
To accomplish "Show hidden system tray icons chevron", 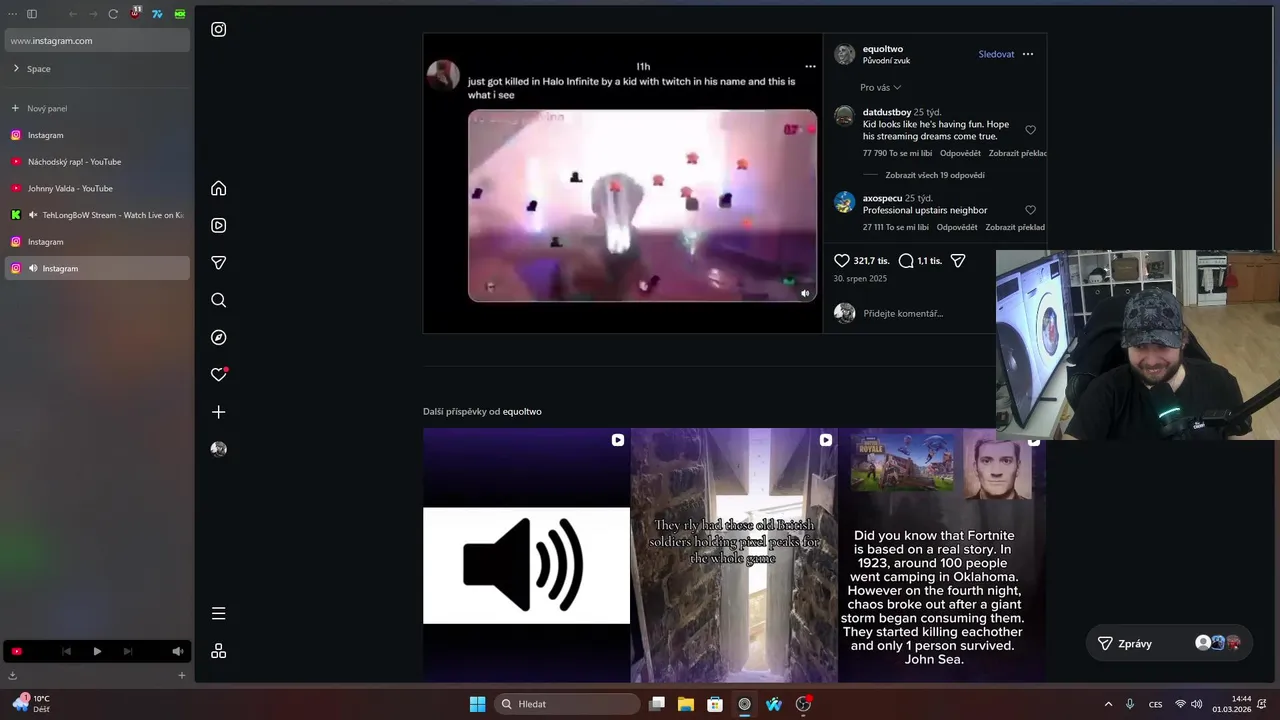I will coord(1108,704).
